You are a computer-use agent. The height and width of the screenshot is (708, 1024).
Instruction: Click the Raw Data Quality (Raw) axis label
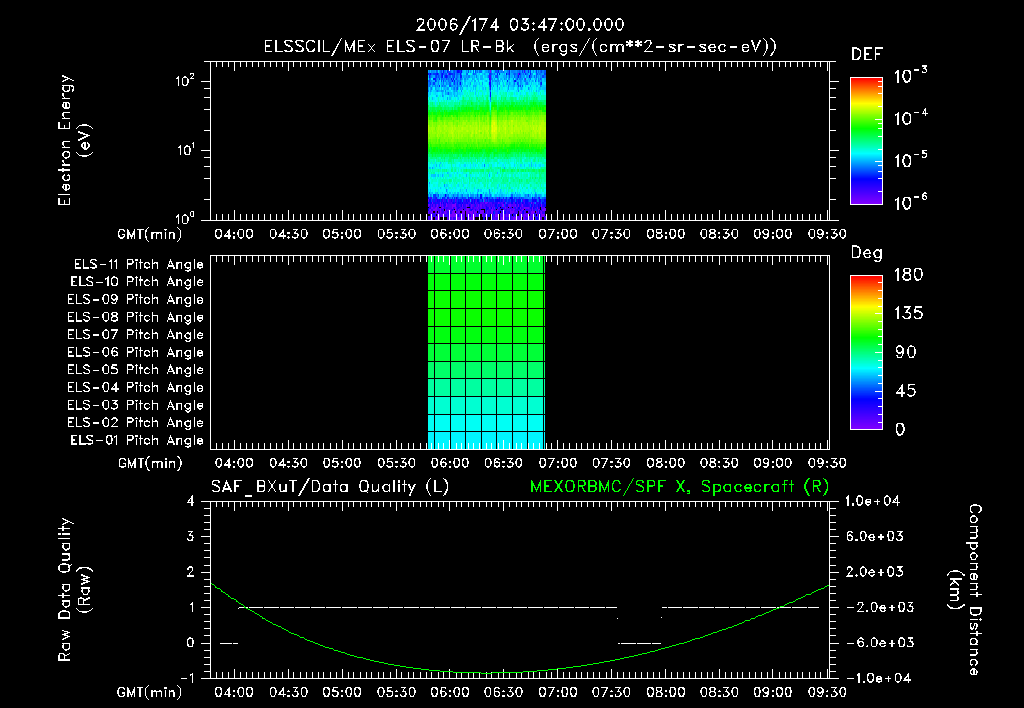74,590
